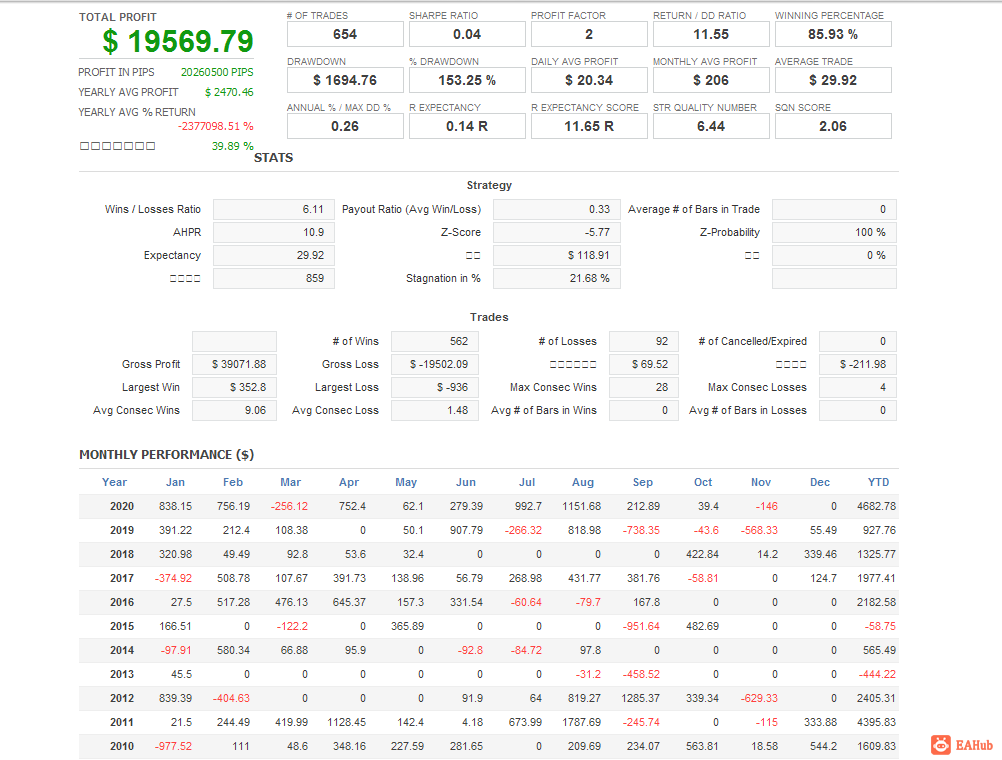Click the green 39.89 % value
The height and width of the screenshot is (760, 1002).
click(233, 146)
